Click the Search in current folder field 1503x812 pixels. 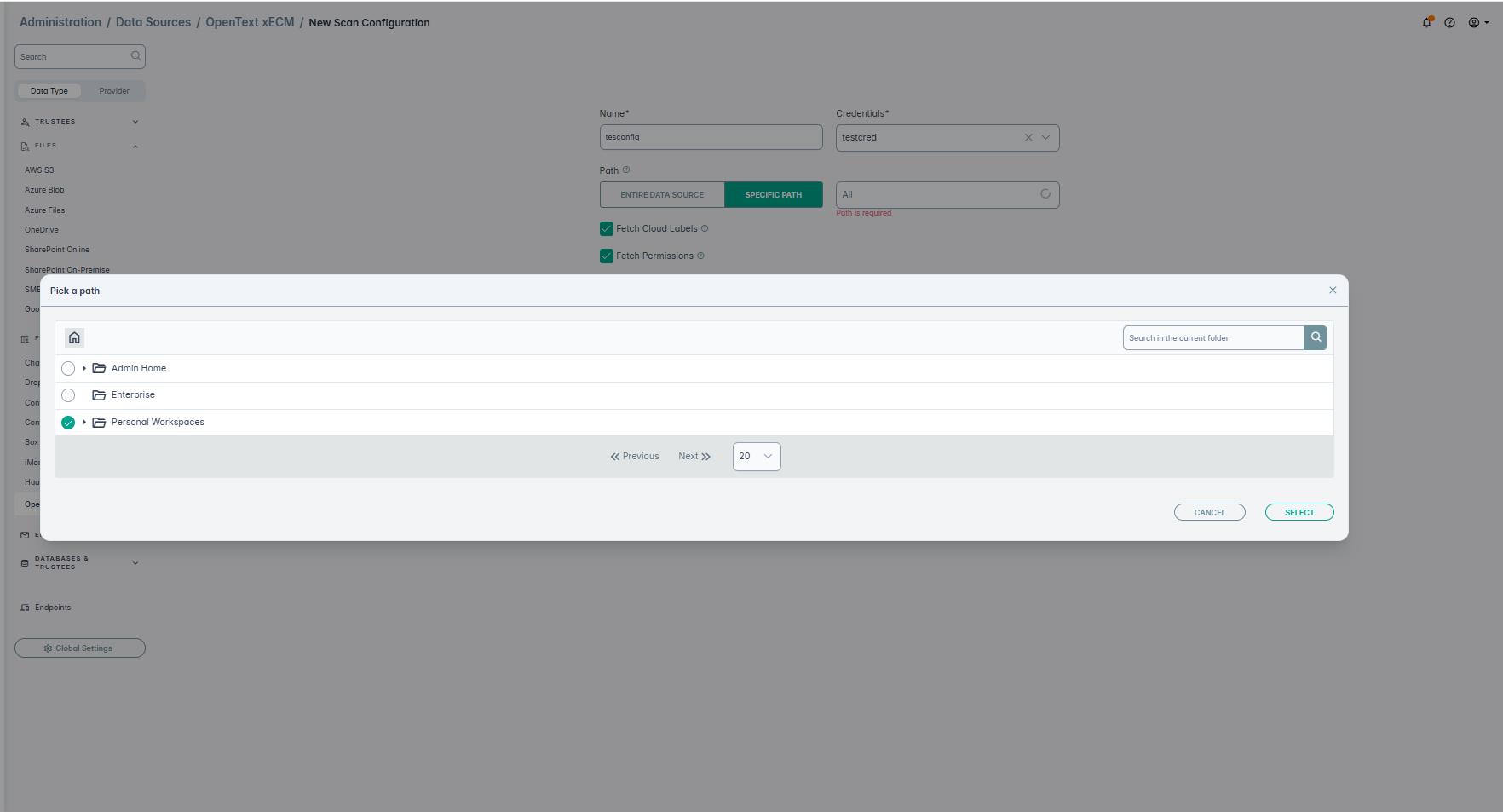[1212, 338]
